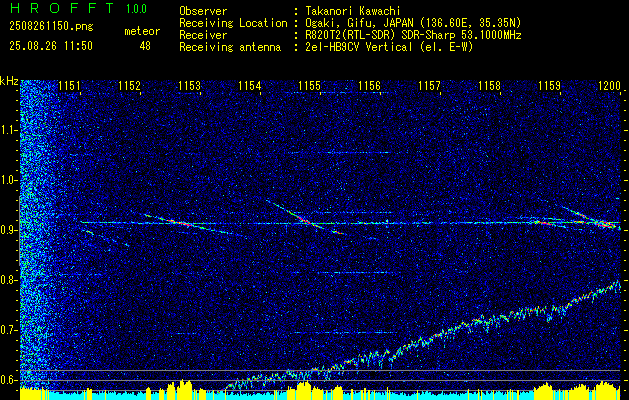The width and height of the screenshot is (629, 400).
Task: Click the Ogaki, Gifu, JAPAN location text
Action: click(x=412, y=23)
